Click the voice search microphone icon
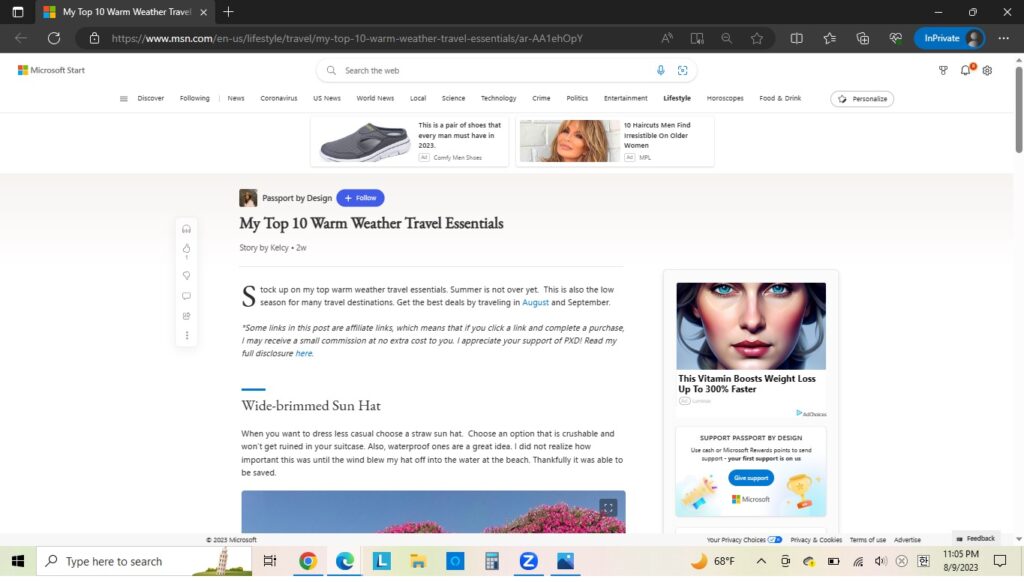The image size is (1024, 582). click(x=660, y=71)
